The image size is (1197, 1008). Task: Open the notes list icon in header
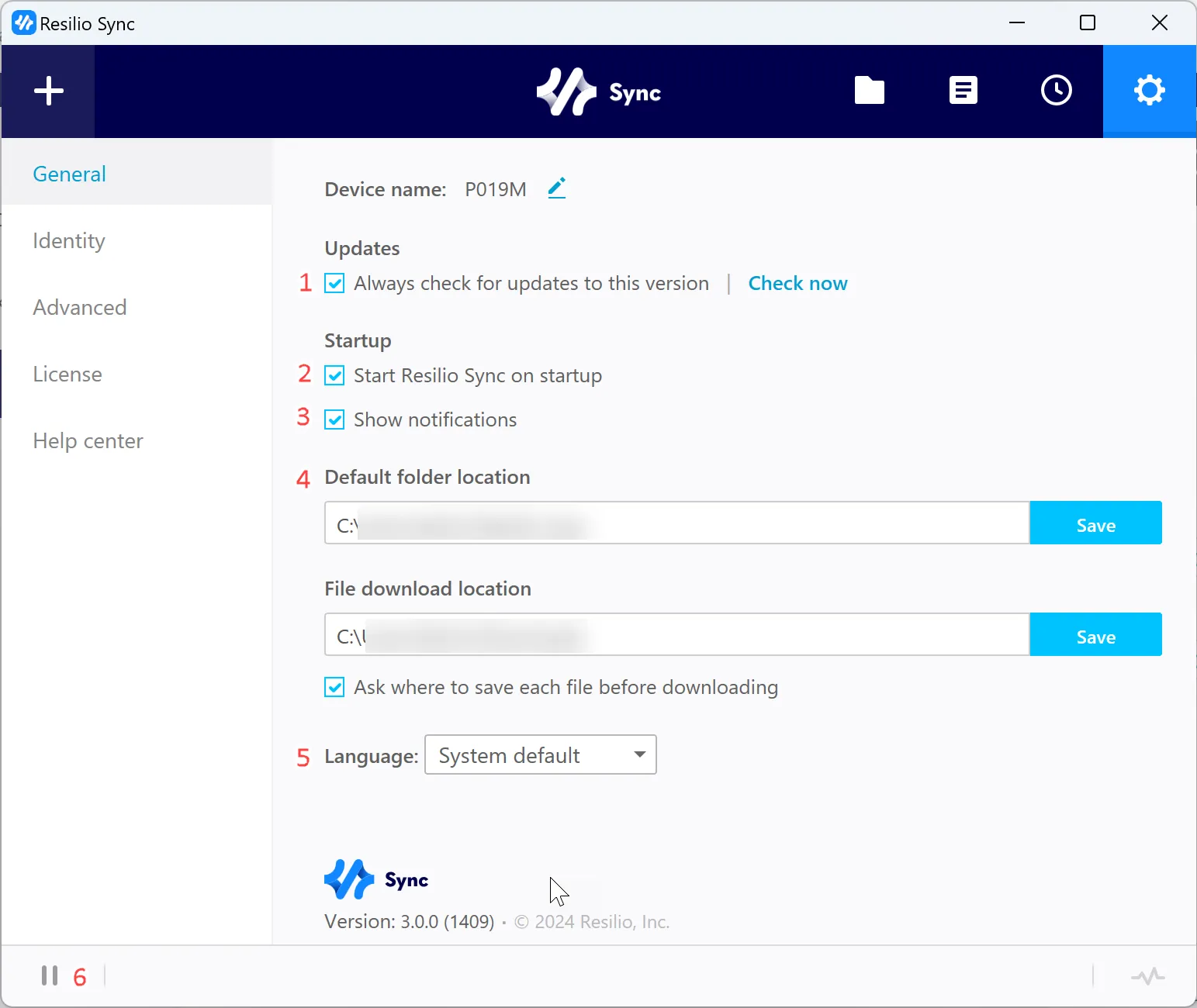[x=963, y=91]
